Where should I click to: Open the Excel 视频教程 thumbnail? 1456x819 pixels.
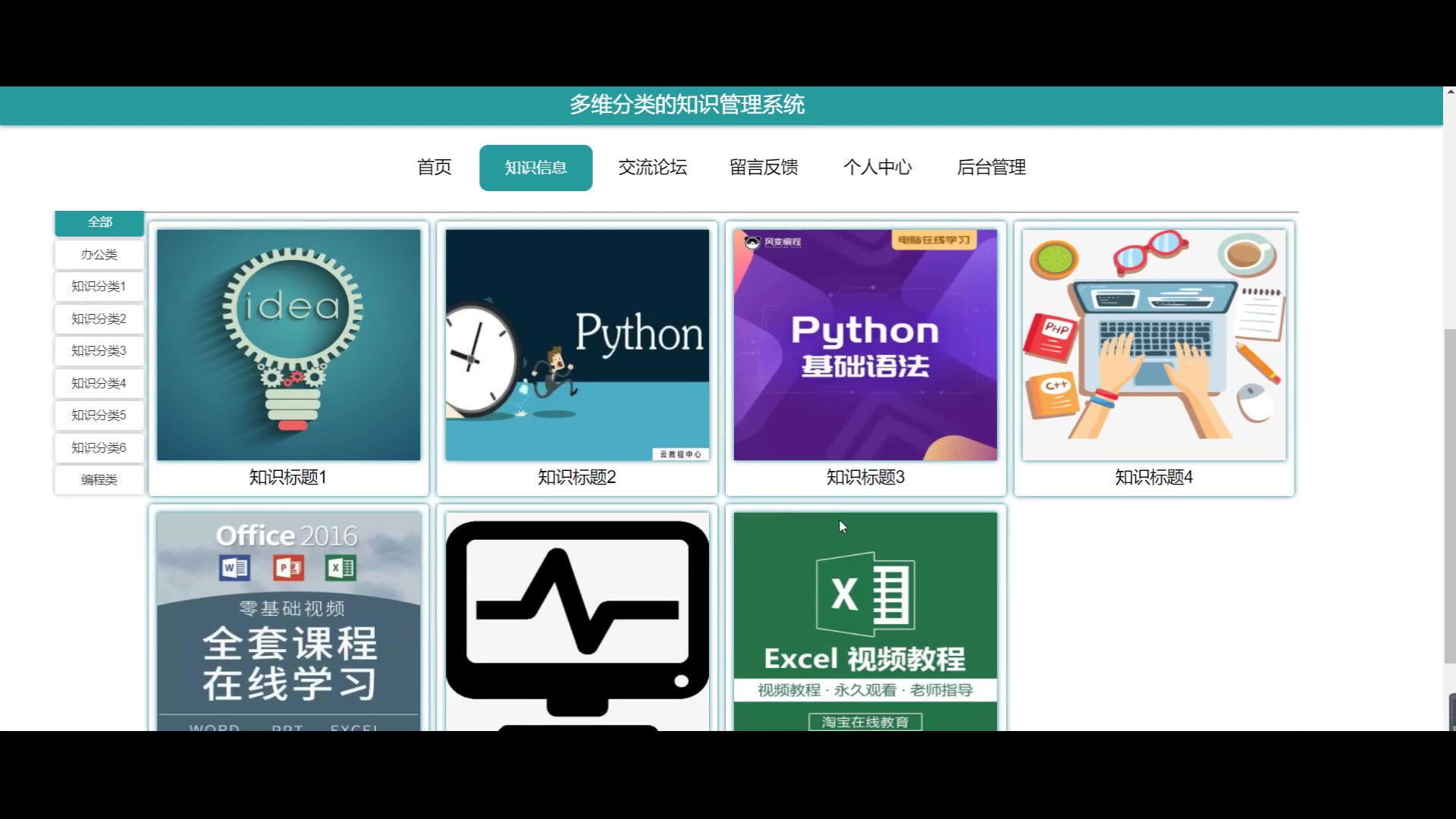point(865,621)
